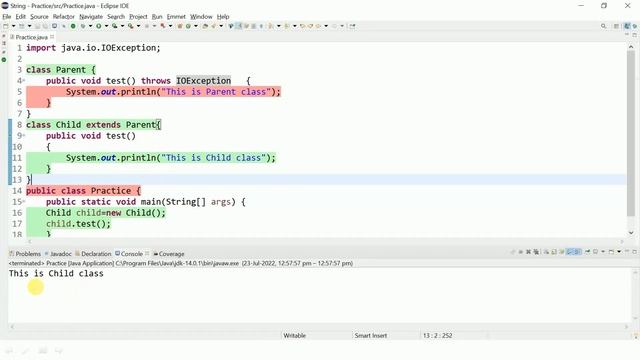Click the Debug bug toolbar icon
The height and width of the screenshot is (360, 640).
83,26
